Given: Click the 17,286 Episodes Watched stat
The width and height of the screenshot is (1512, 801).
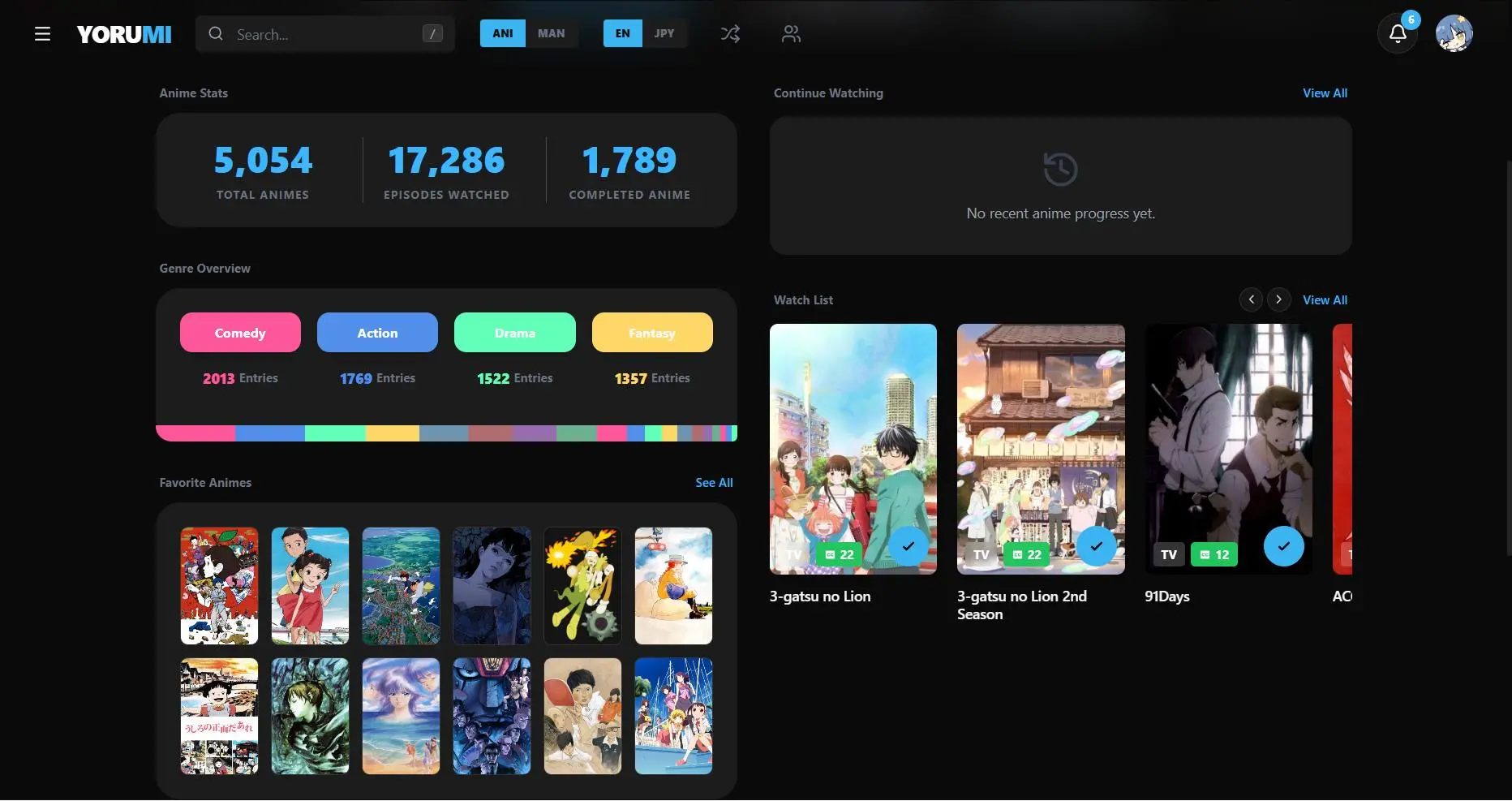Looking at the screenshot, I should (x=446, y=170).
